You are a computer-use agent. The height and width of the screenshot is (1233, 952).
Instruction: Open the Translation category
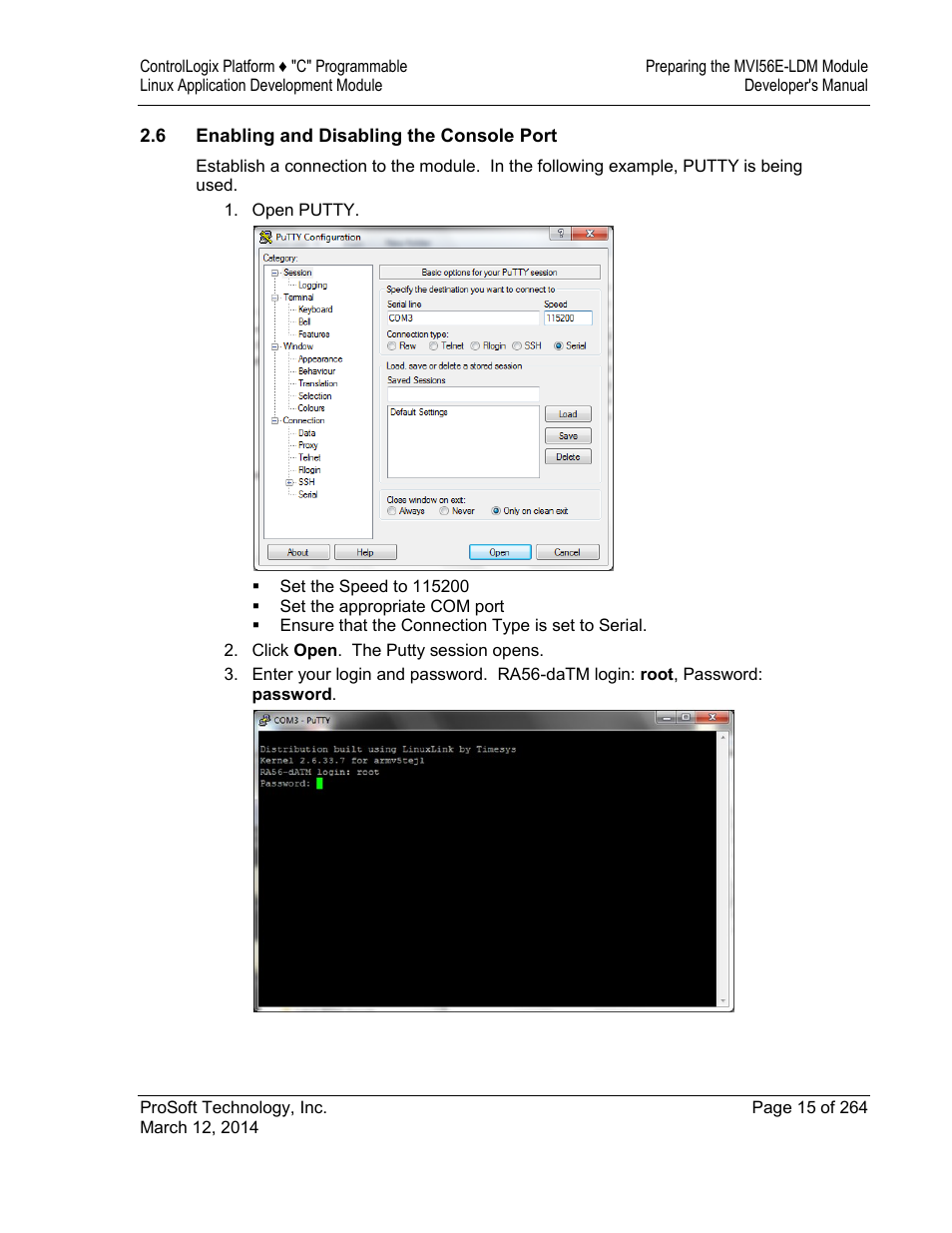317,383
